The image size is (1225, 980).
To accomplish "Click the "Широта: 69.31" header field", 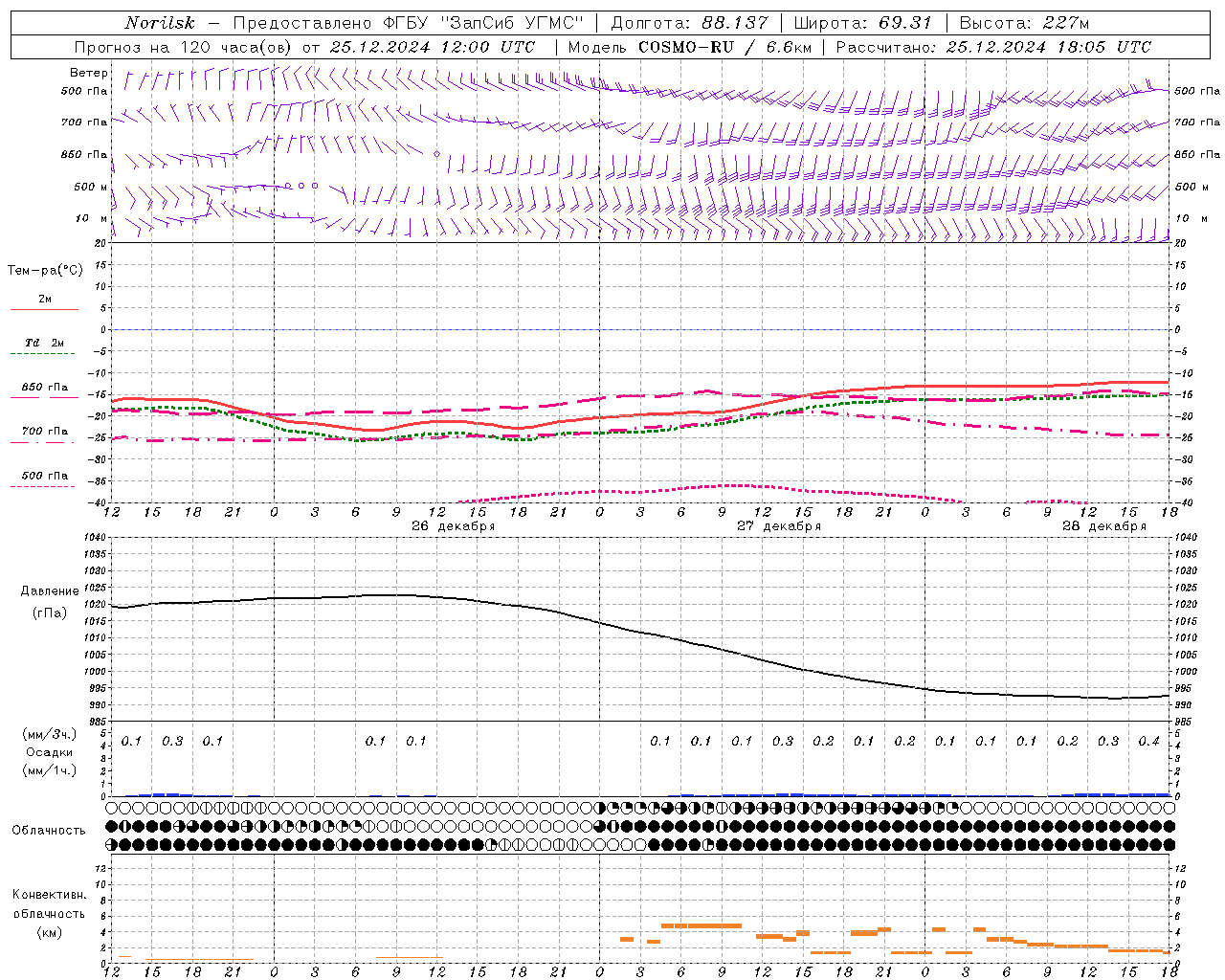I will 863,23.
